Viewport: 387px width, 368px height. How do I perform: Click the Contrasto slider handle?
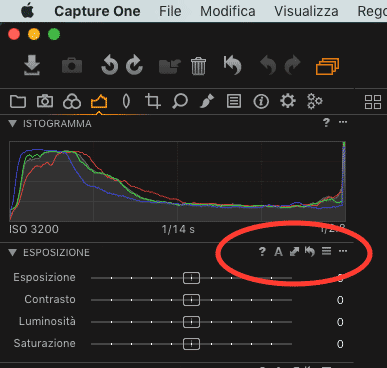[x=191, y=300]
